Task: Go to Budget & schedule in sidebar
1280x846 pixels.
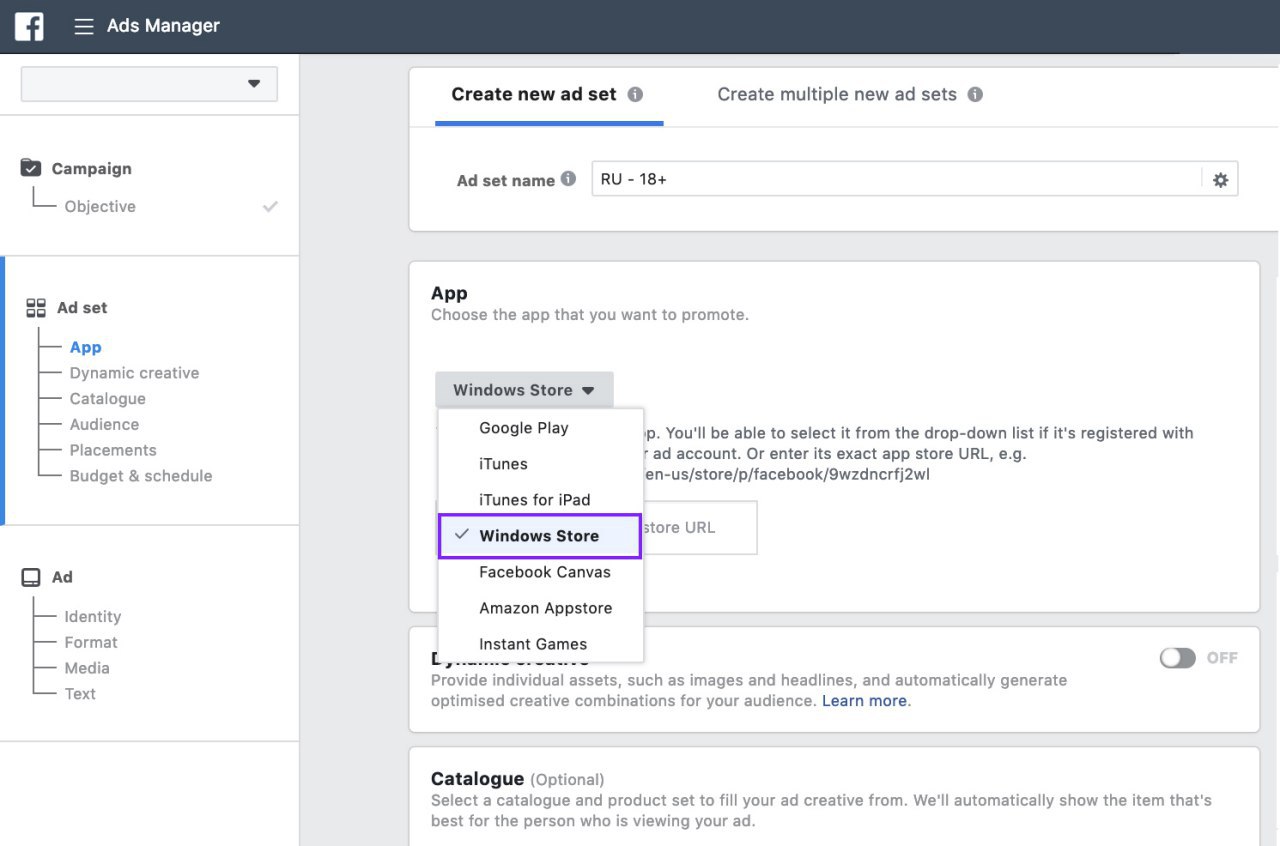Action: pos(141,476)
